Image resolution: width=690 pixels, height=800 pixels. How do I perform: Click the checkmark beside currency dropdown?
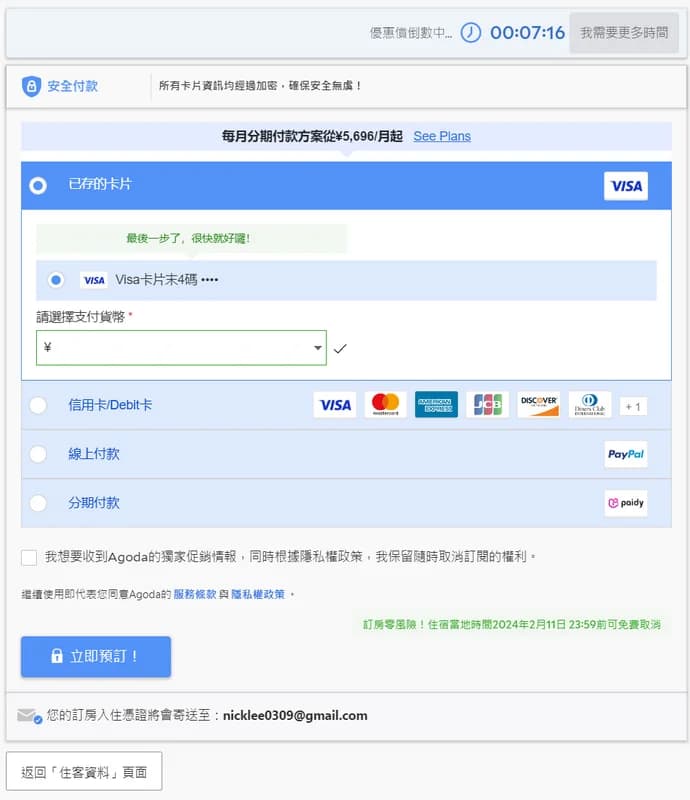(x=340, y=348)
